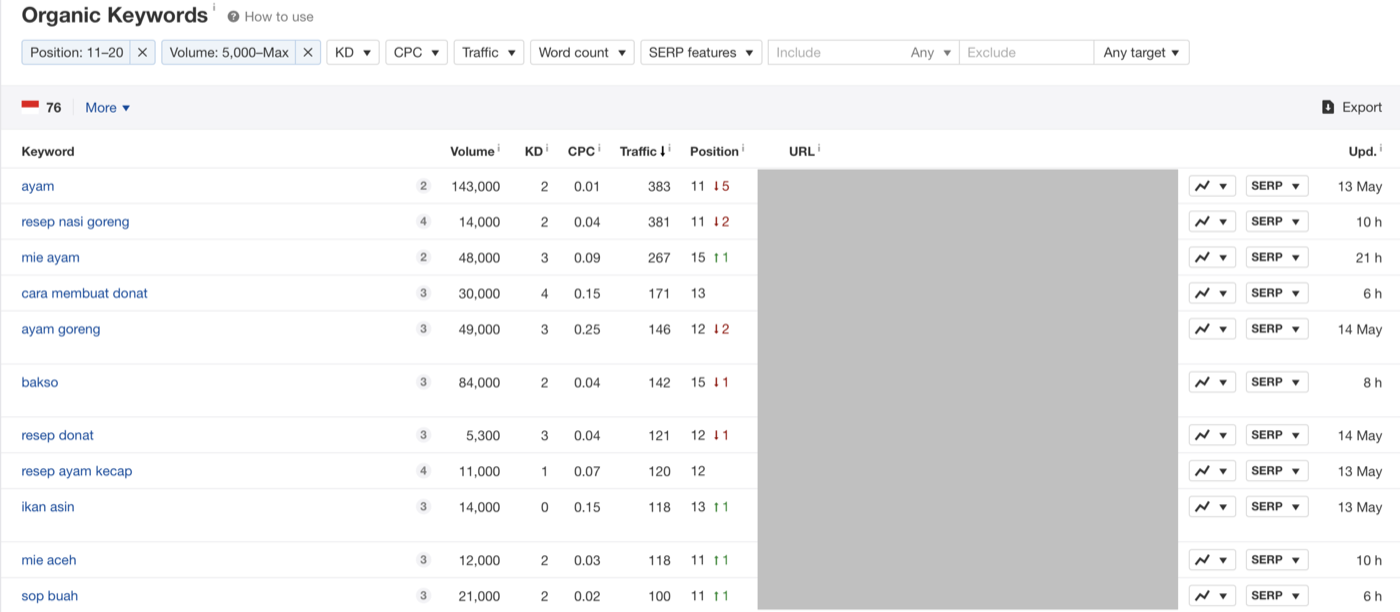Open the Word count filter dropdown
The width and height of the screenshot is (1400, 612).
pos(582,52)
